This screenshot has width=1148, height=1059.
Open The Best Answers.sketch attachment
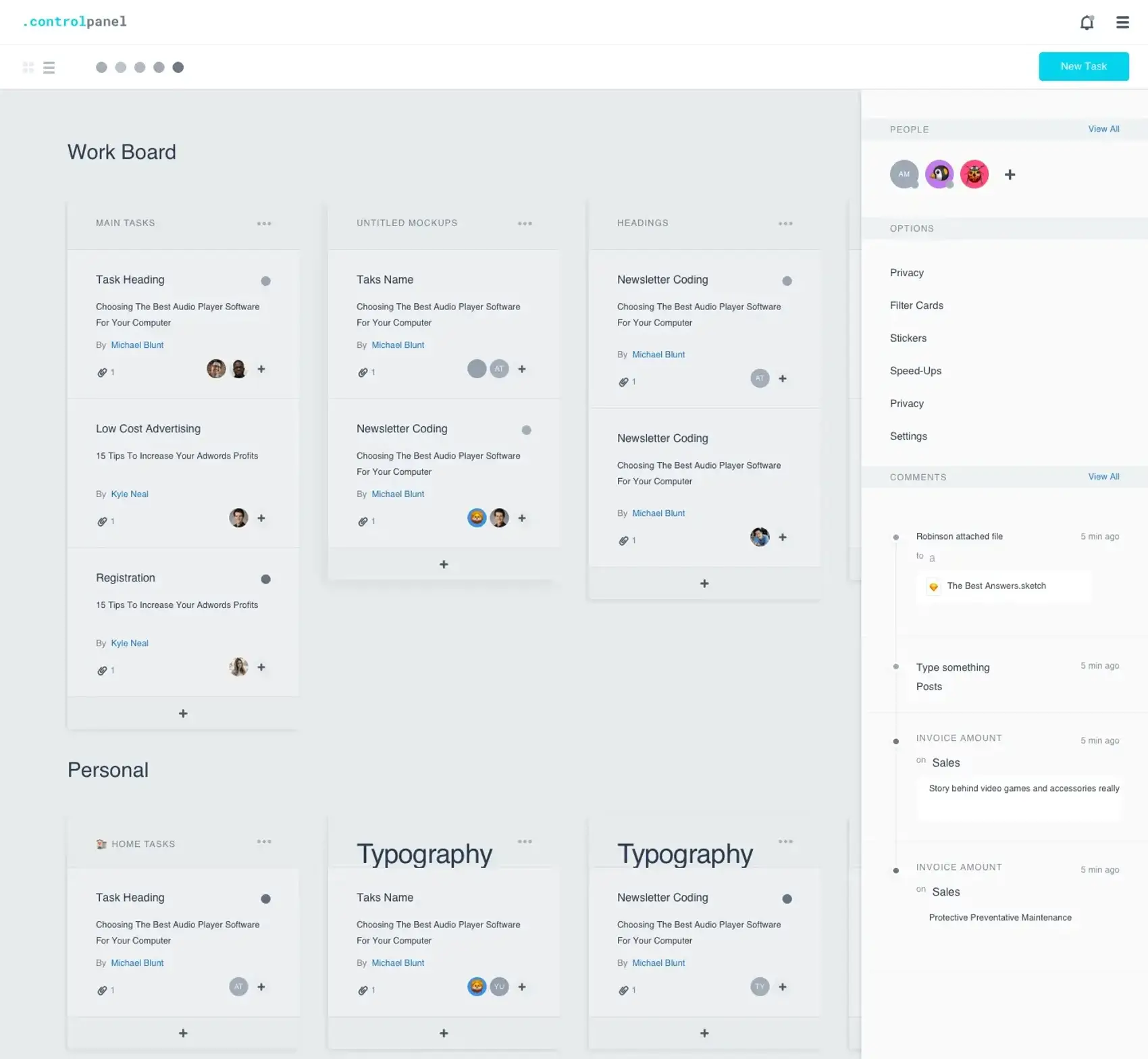coord(996,586)
